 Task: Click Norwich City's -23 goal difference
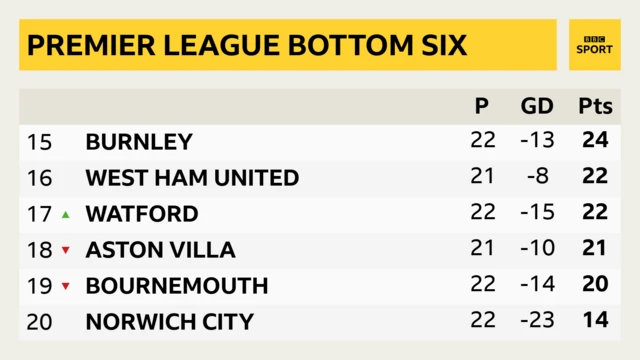tap(538, 320)
